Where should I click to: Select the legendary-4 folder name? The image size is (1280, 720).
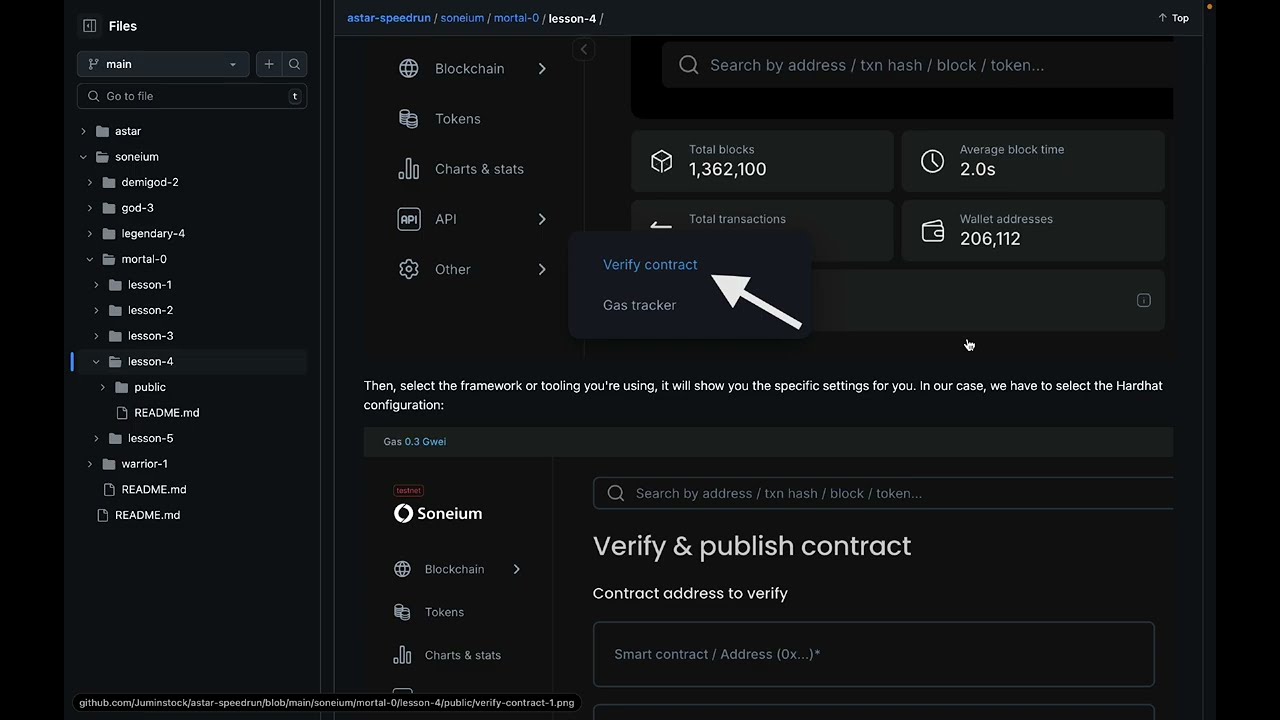(x=153, y=234)
